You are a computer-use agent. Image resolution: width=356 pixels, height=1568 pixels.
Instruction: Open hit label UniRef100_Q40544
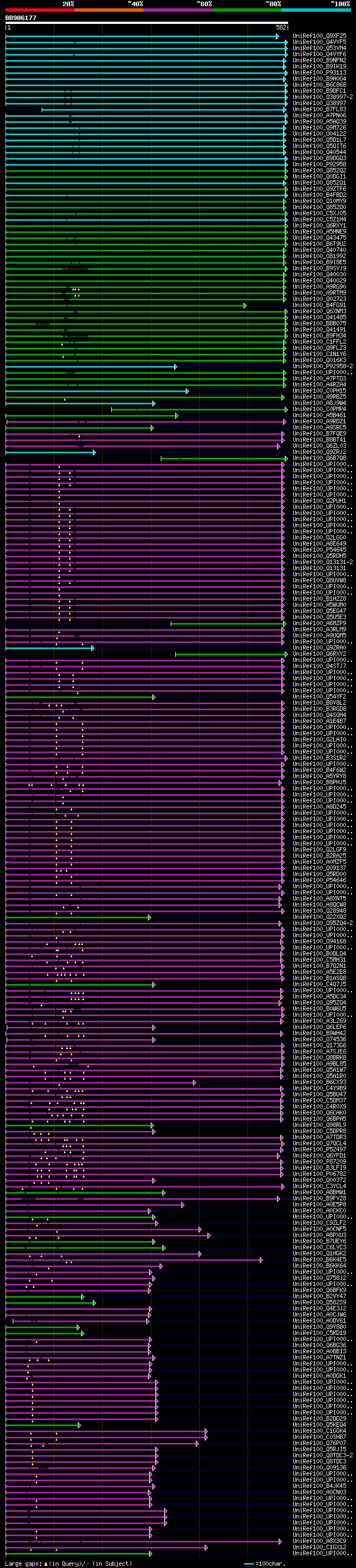pyautogui.click(x=319, y=152)
